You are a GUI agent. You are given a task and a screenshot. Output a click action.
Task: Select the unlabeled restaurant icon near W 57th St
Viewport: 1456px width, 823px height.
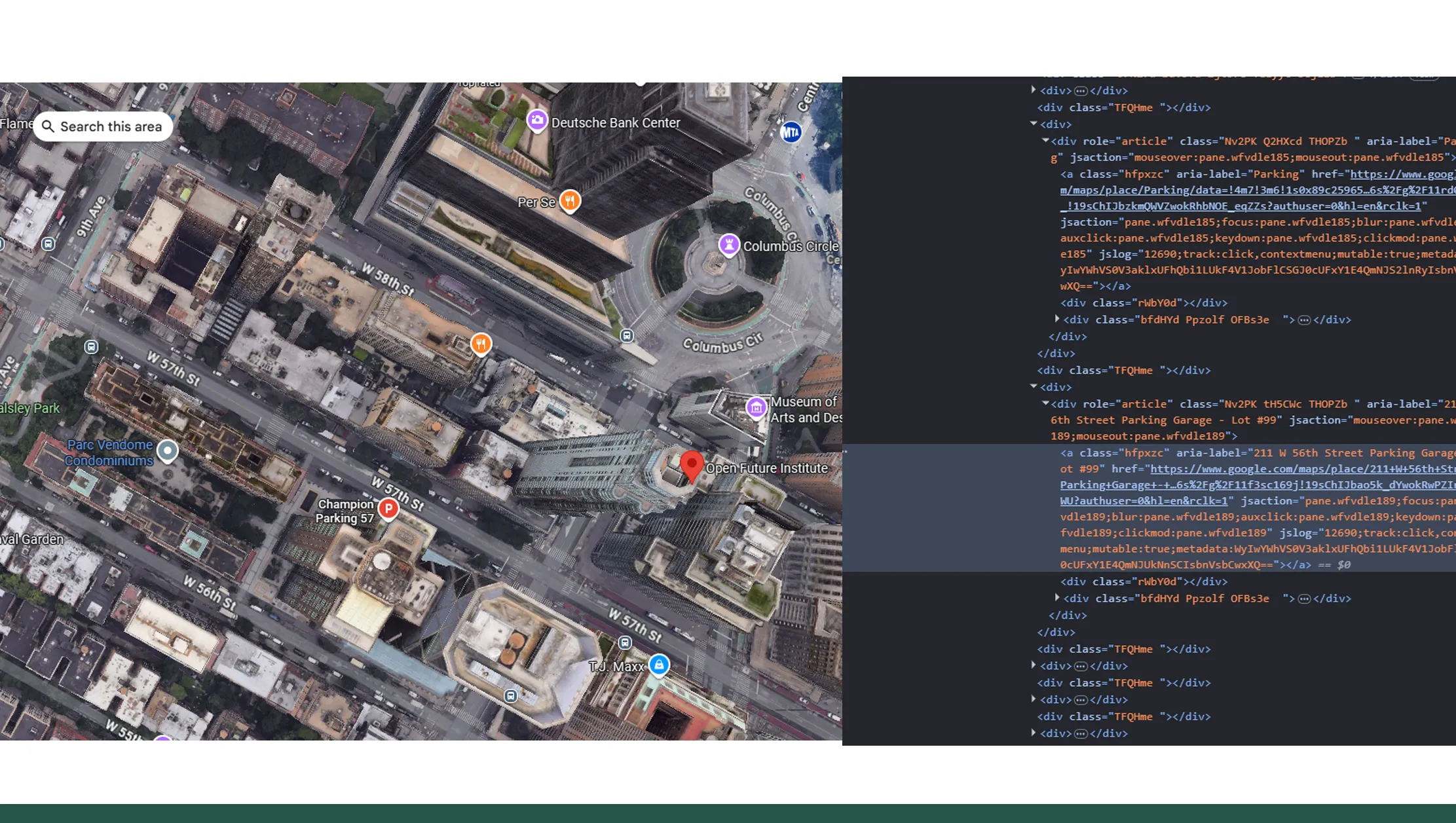pos(481,343)
